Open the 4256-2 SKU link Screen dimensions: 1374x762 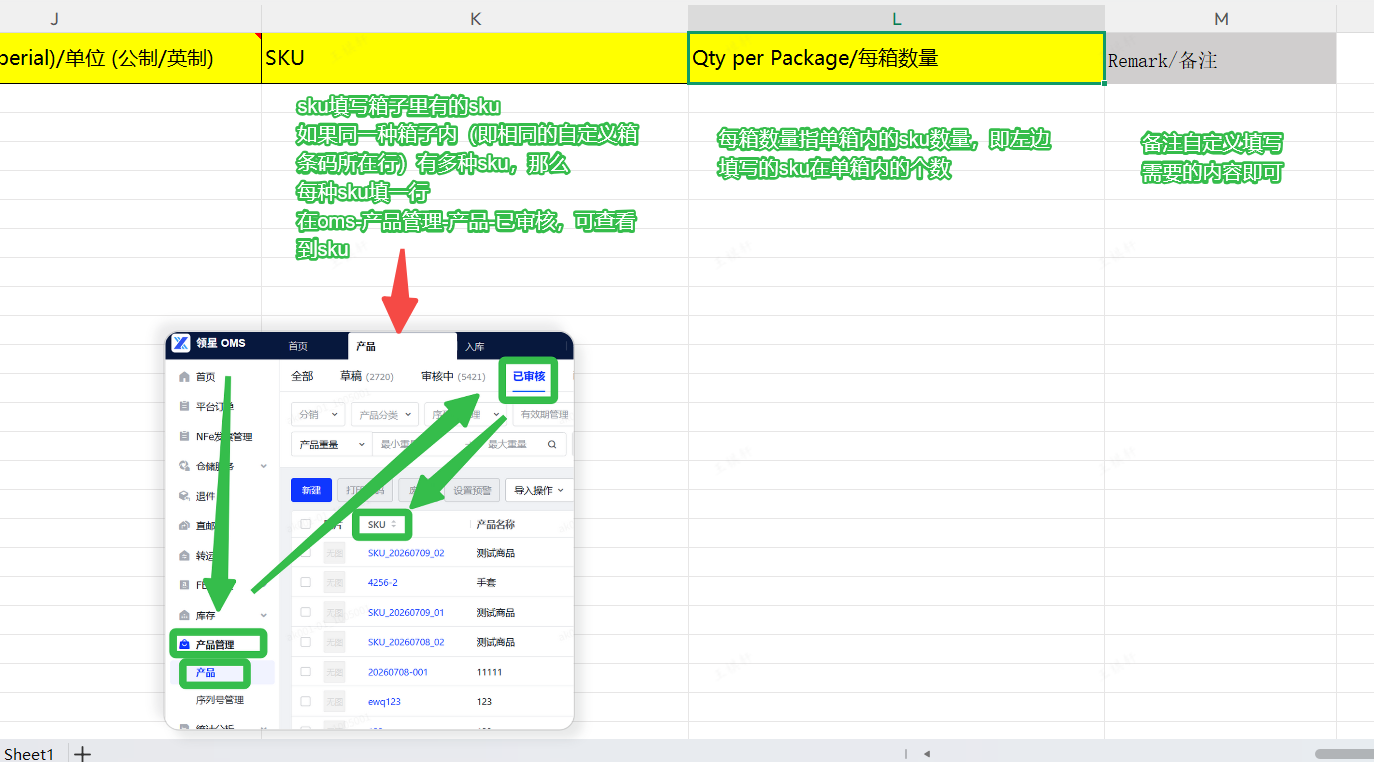(383, 582)
